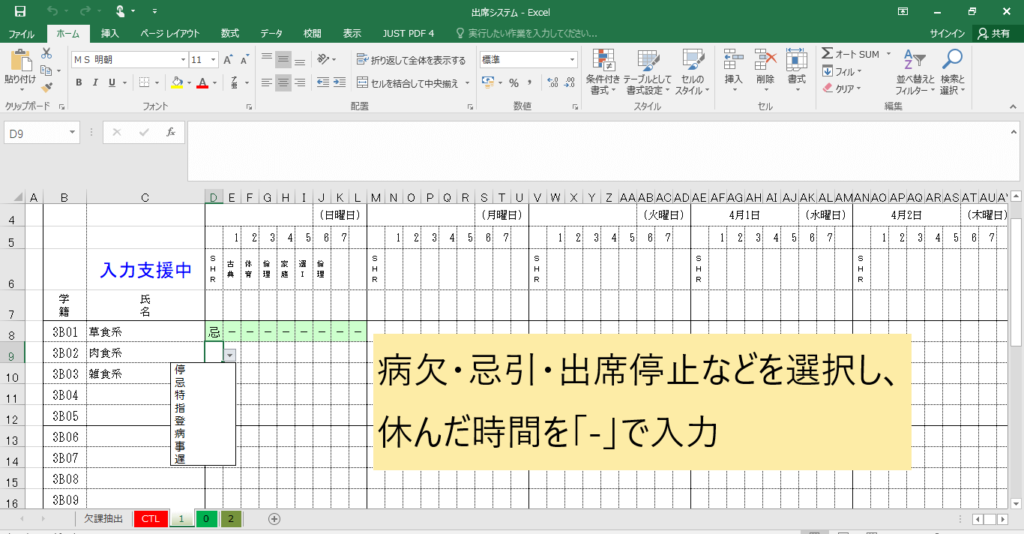Open the font name dropdown MS 明朝

[x=184, y=59]
